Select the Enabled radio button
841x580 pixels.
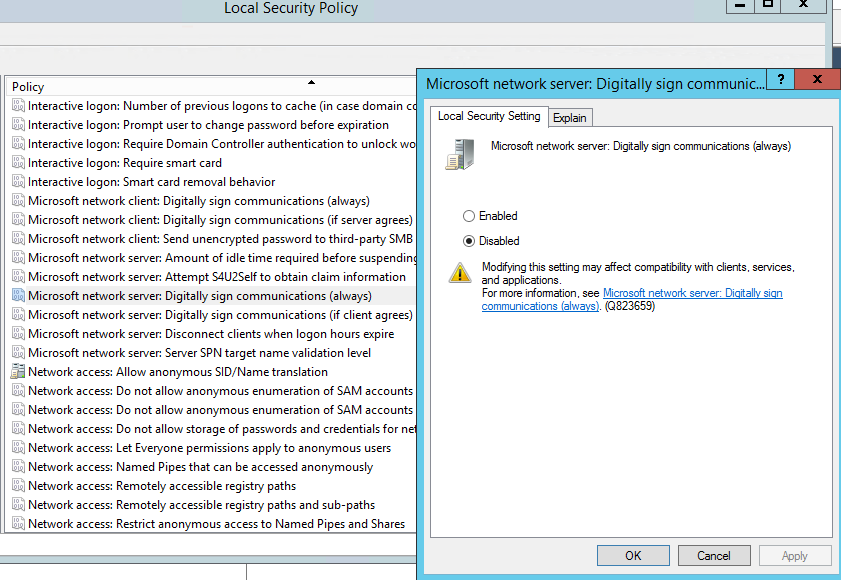(469, 216)
